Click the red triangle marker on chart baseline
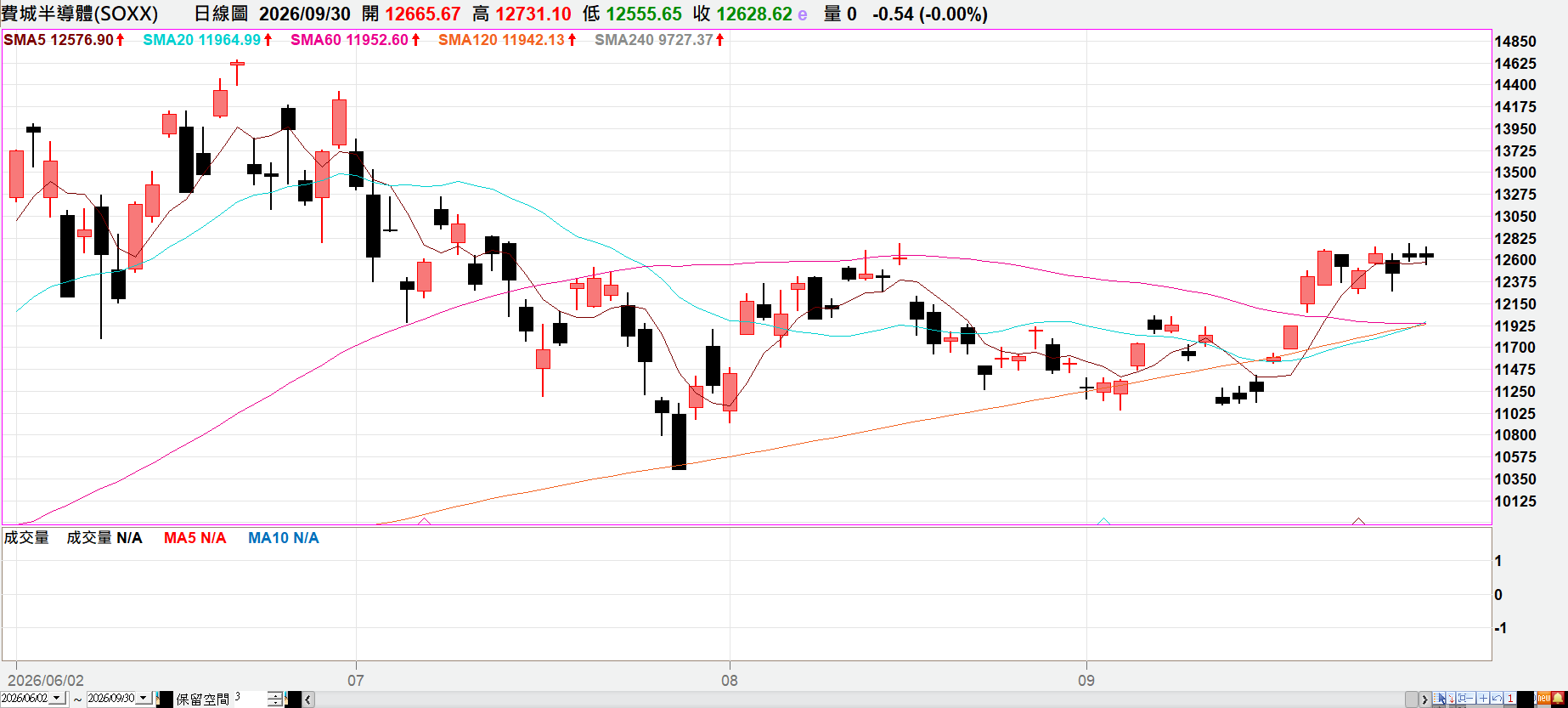Image resolution: width=1568 pixels, height=708 pixels. [x=1358, y=521]
